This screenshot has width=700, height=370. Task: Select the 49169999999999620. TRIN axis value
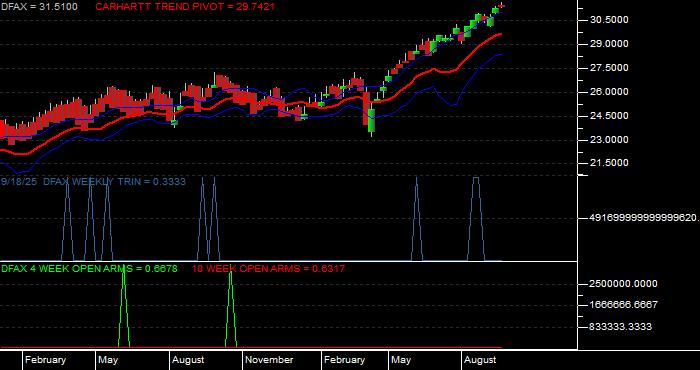pos(644,218)
